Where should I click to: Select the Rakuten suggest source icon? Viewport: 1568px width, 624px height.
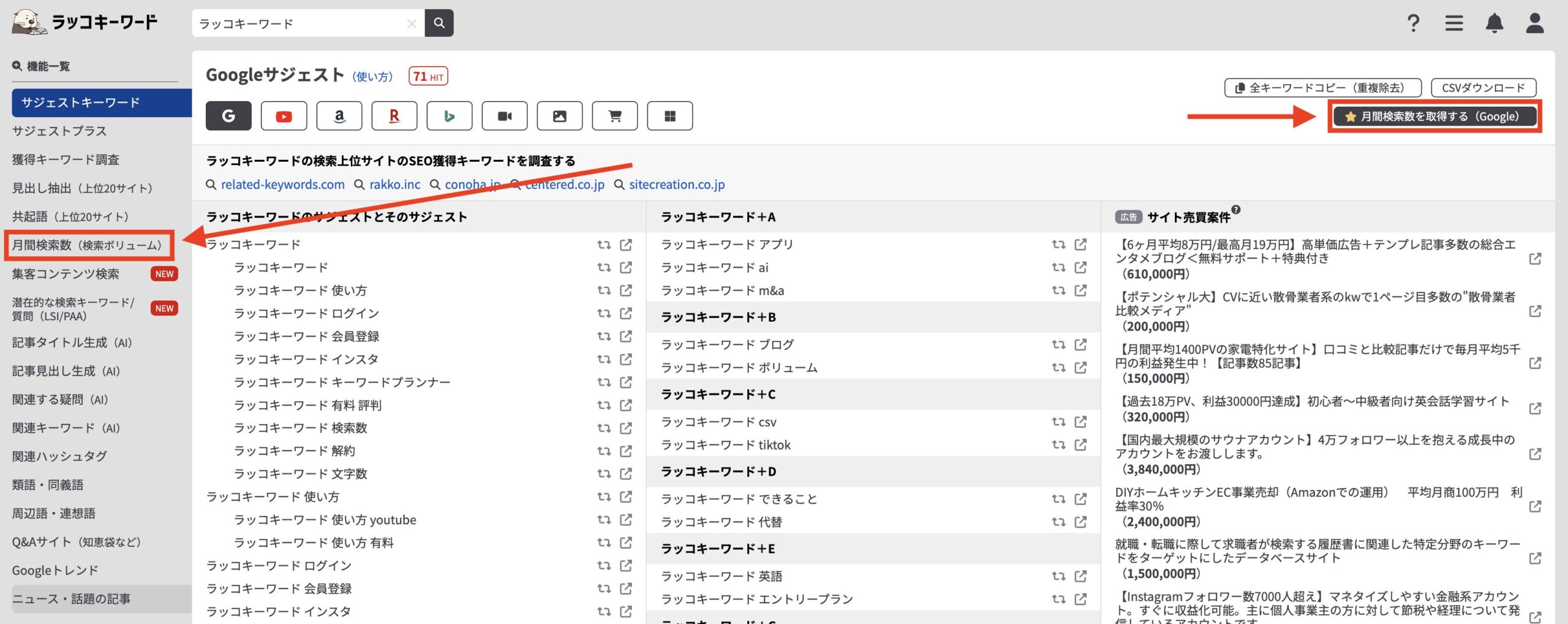click(394, 116)
